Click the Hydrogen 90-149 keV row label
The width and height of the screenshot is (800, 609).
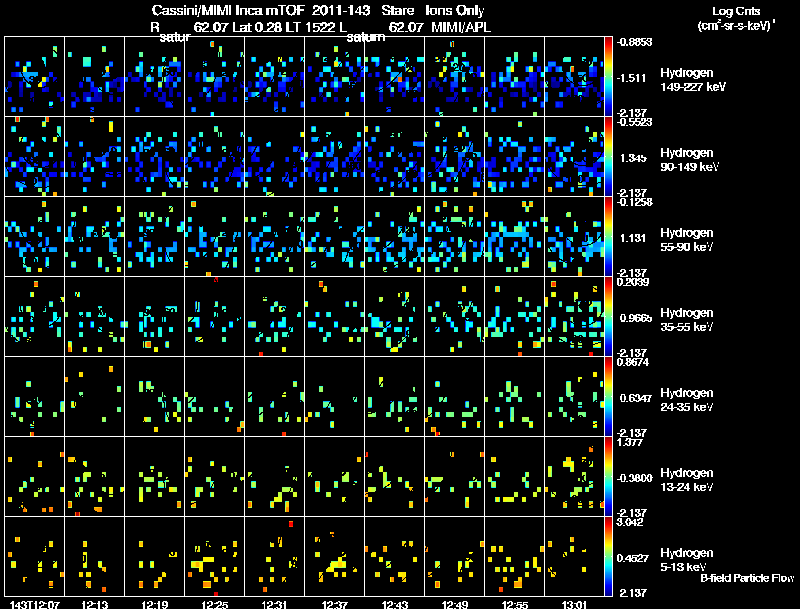(x=689, y=160)
